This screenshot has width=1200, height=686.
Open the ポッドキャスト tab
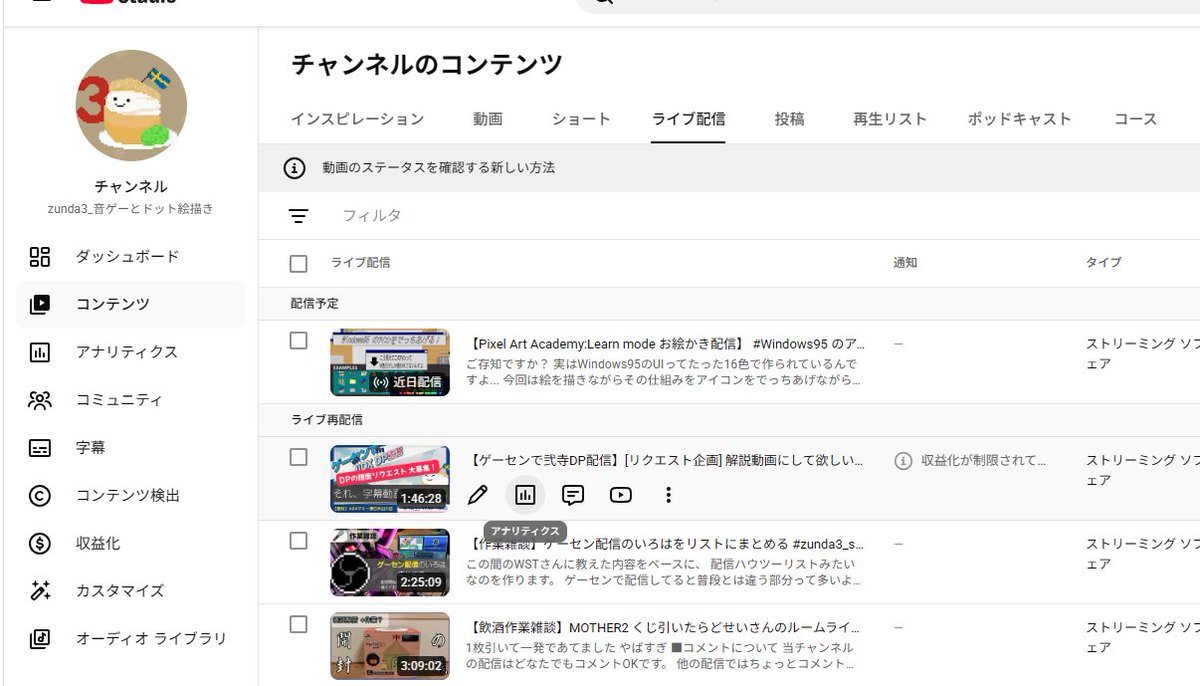point(1019,119)
